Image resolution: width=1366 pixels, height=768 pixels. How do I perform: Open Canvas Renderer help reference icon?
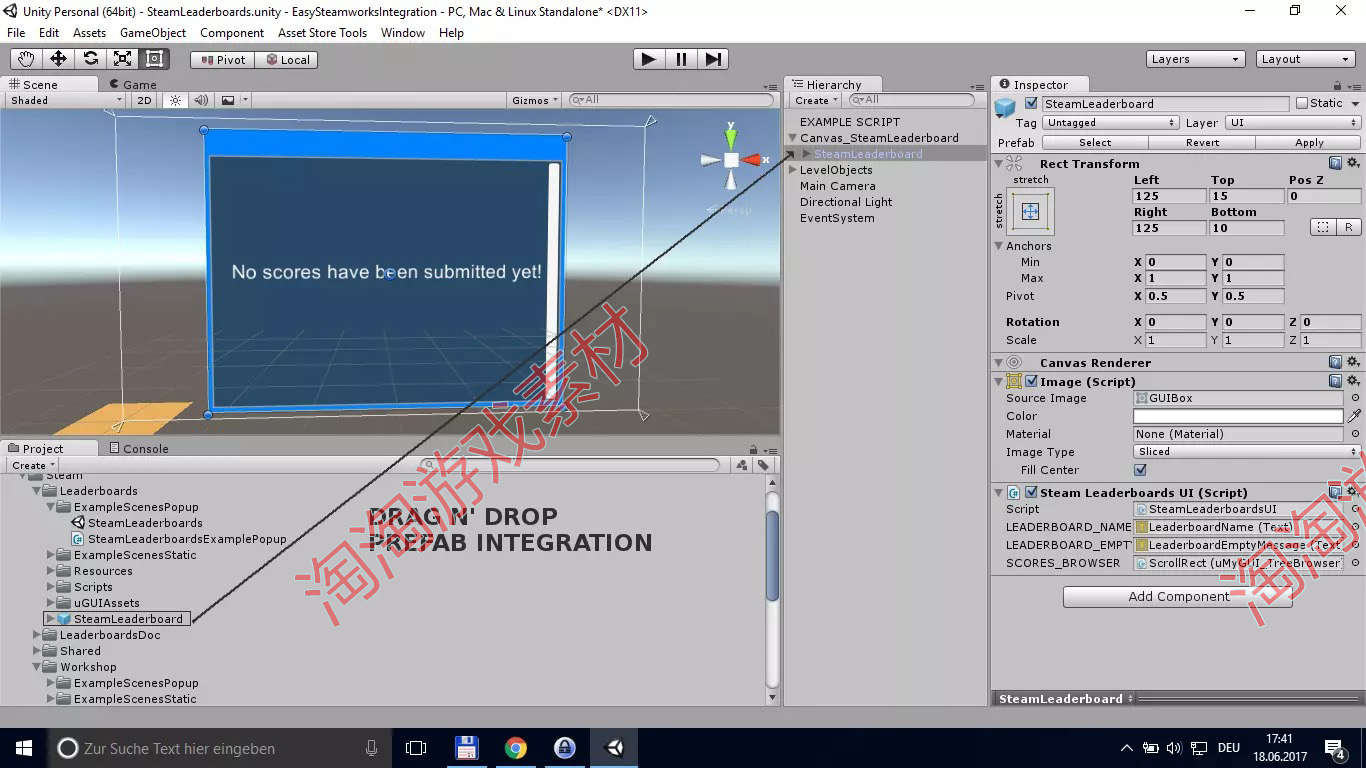coord(1335,362)
